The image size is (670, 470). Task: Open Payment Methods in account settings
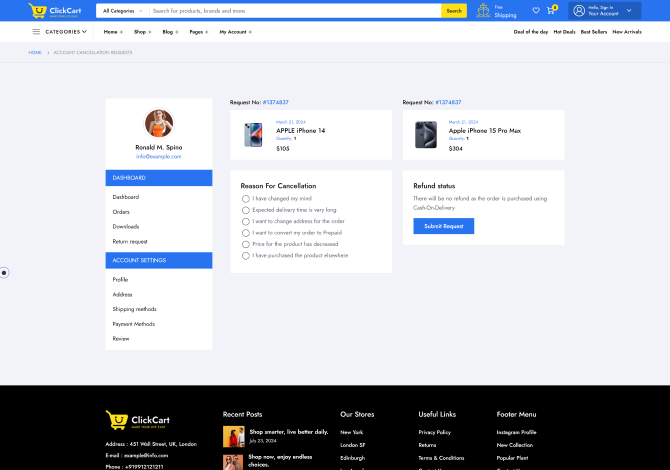pyautogui.click(x=134, y=324)
